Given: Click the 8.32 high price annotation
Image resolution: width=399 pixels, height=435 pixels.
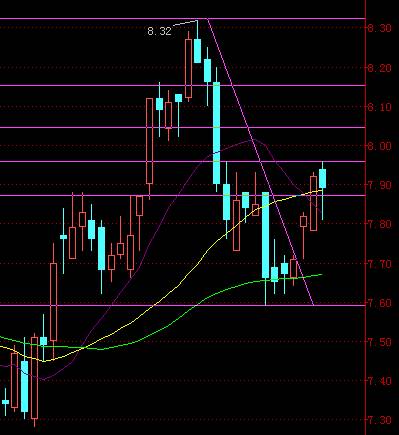Looking at the screenshot, I should click(159, 31).
